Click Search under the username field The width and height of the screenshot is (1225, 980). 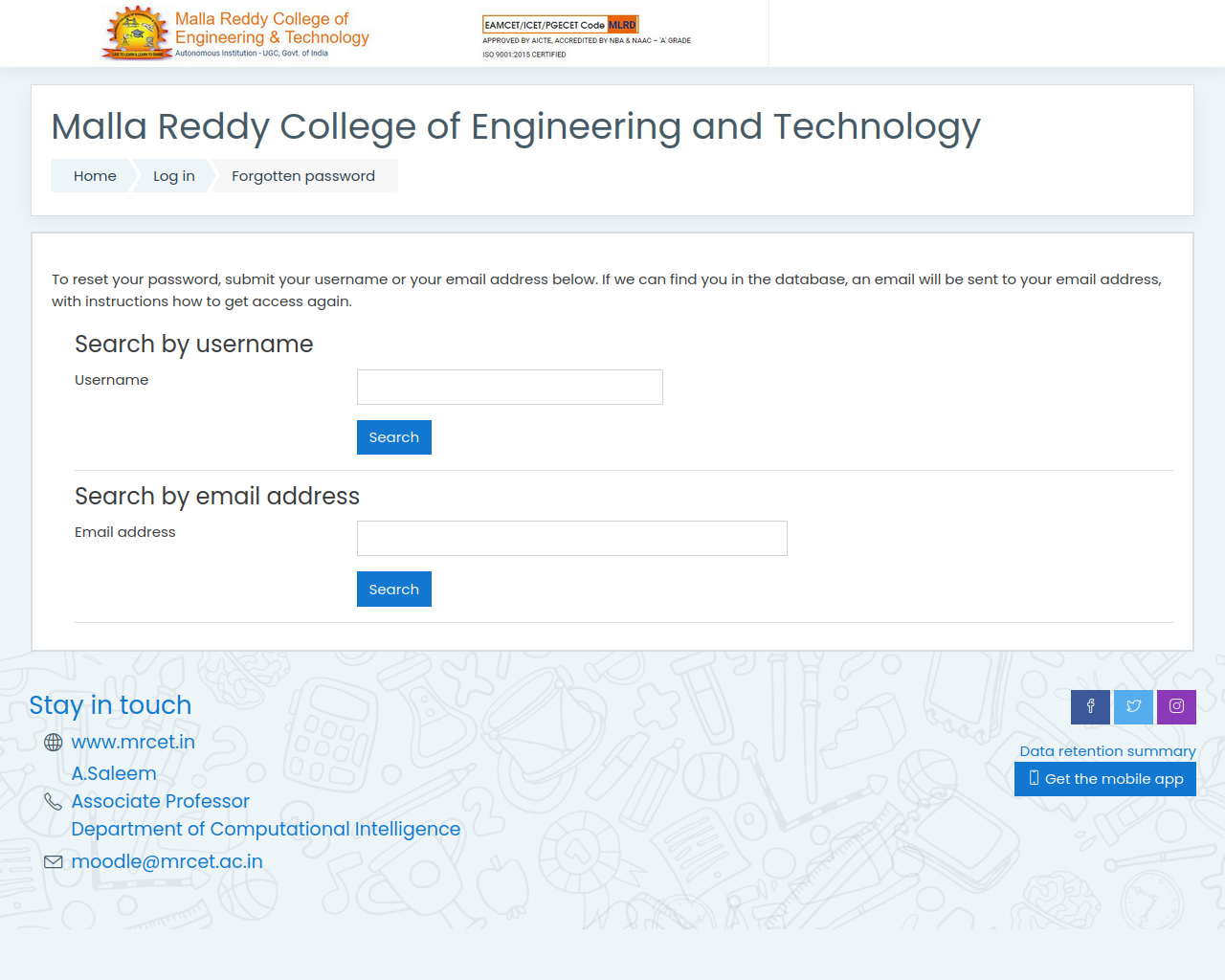pyautogui.click(x=394, y=437)
